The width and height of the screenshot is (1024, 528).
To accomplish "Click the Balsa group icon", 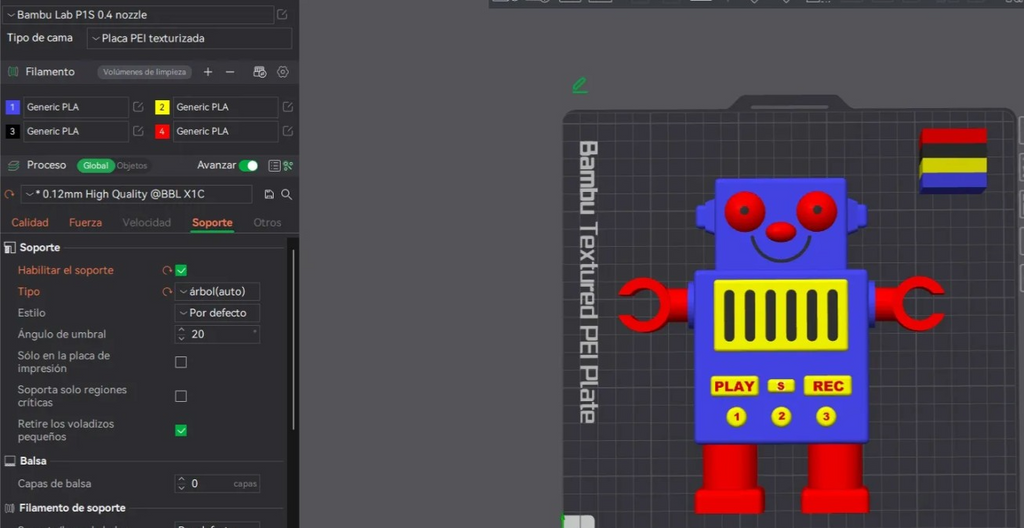I will (10, 461).
